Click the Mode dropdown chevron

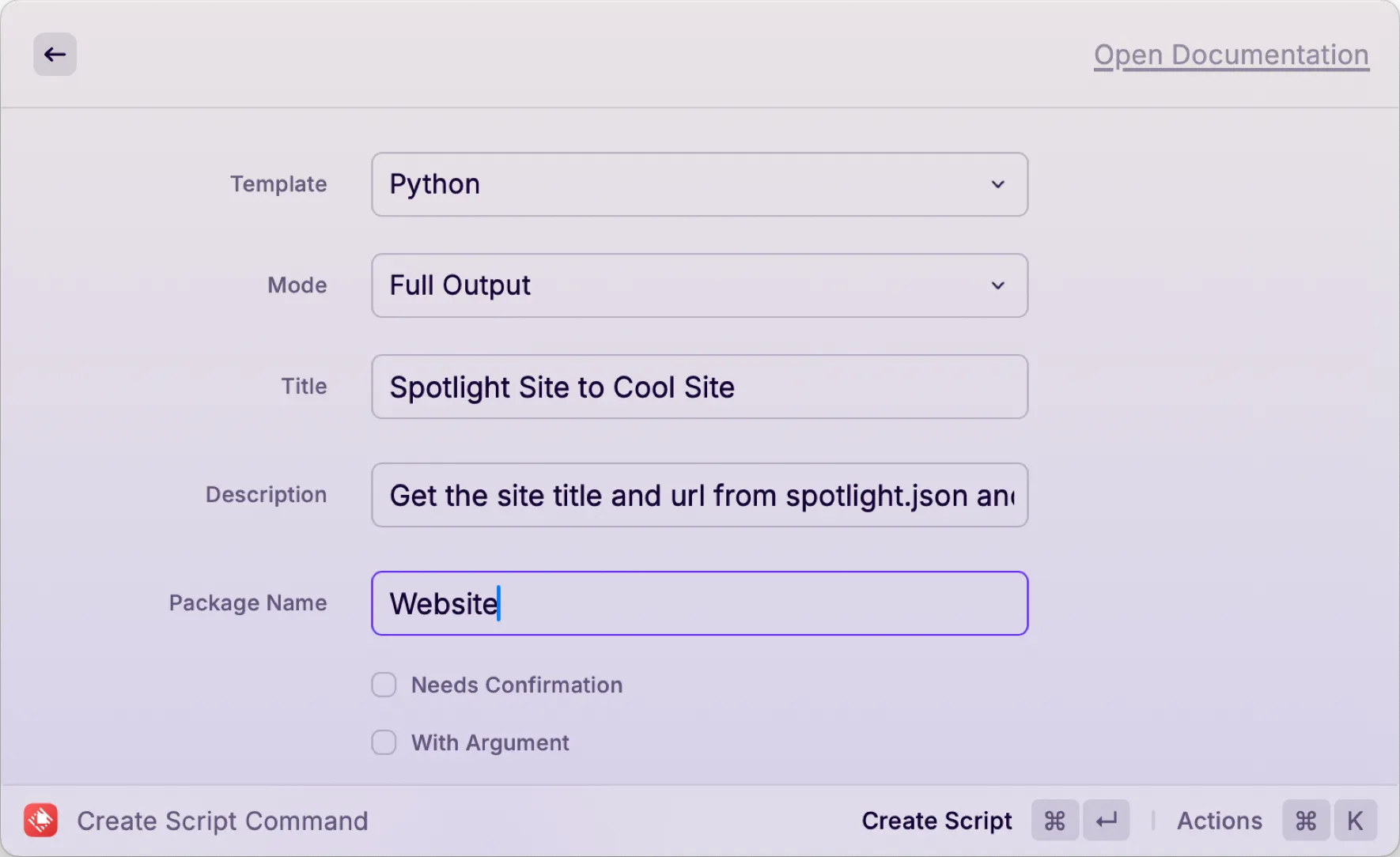(999, 285)
